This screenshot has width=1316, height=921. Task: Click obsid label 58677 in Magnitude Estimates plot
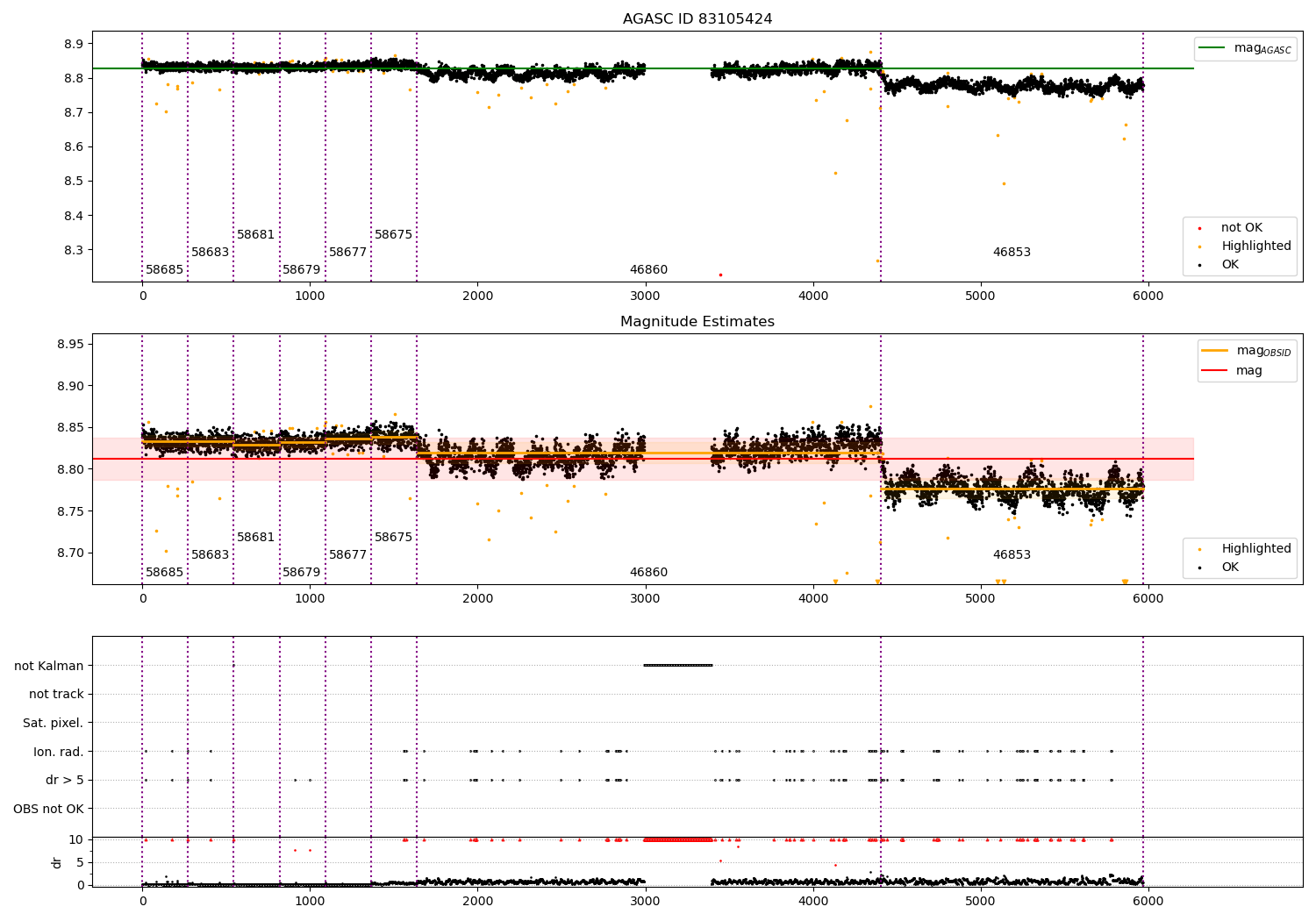click(x=348, y=555)
